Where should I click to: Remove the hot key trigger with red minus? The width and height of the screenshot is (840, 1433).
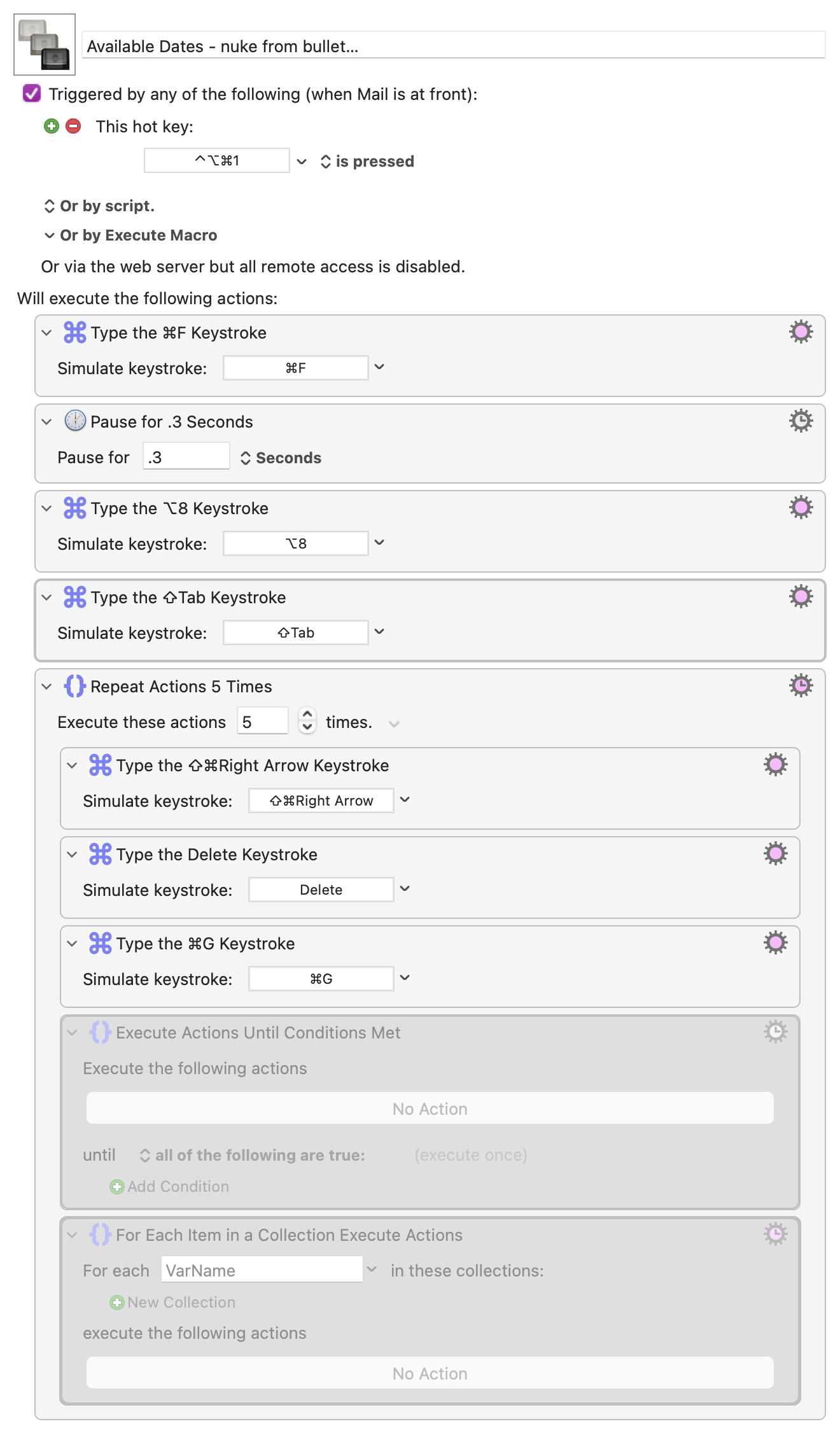(74, 126)
